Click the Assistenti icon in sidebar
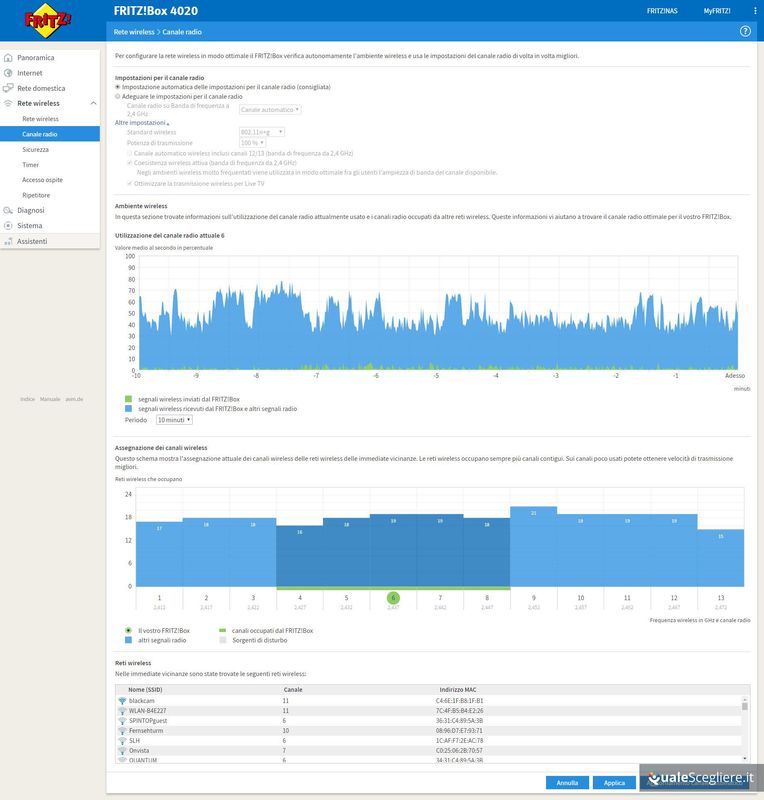 [9, 241]
